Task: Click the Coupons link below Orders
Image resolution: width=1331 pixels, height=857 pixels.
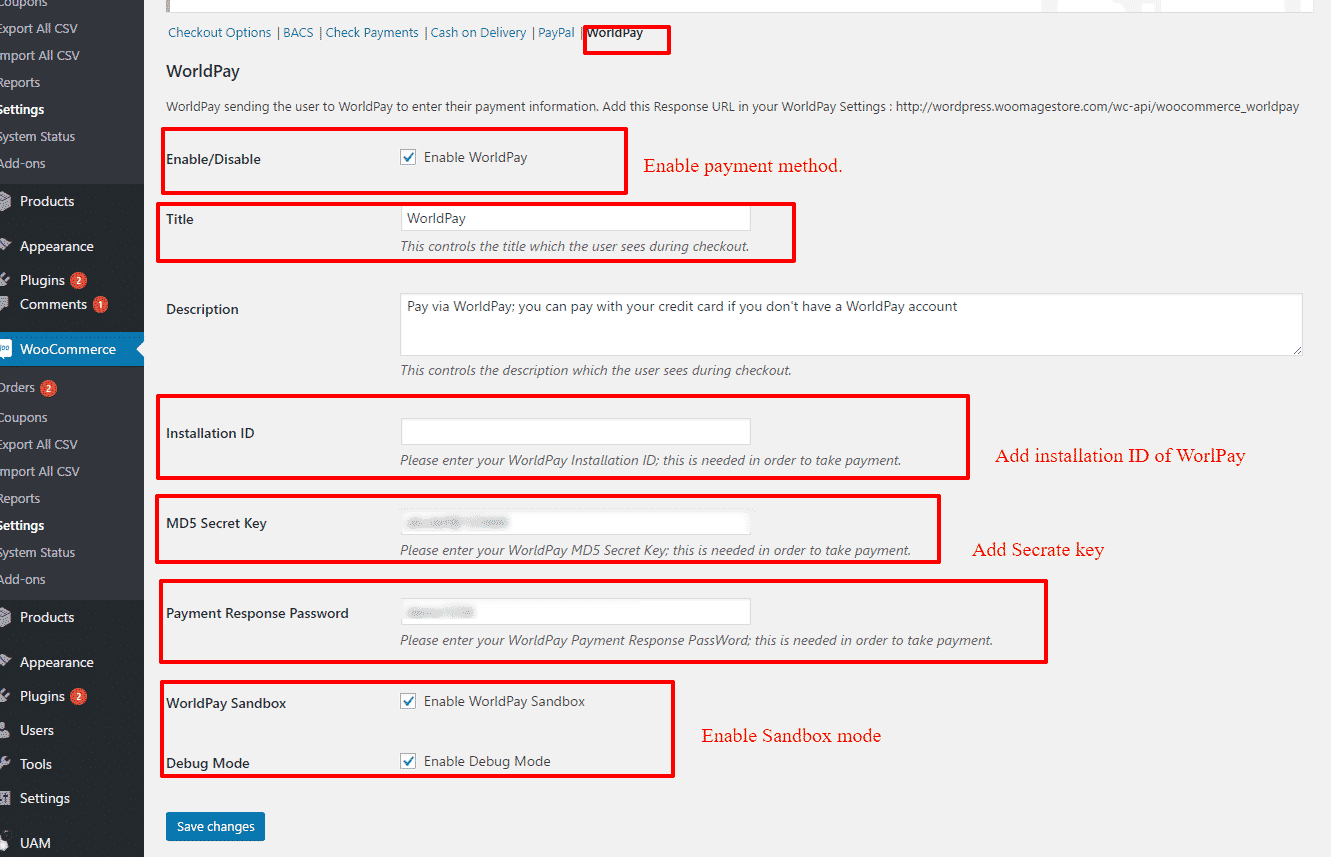Action: pos(23,418)
